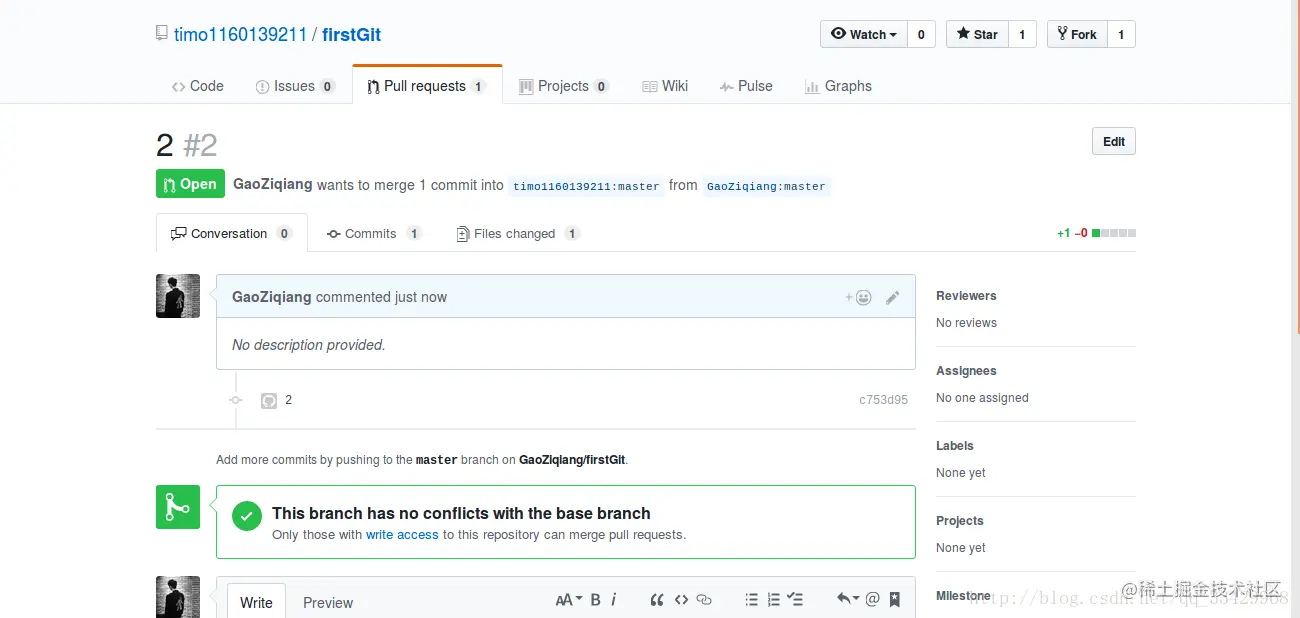Open the header size dropdown
Image resolution: width=1300 pixels, height=618 pixels.
(x=569, y=600)
